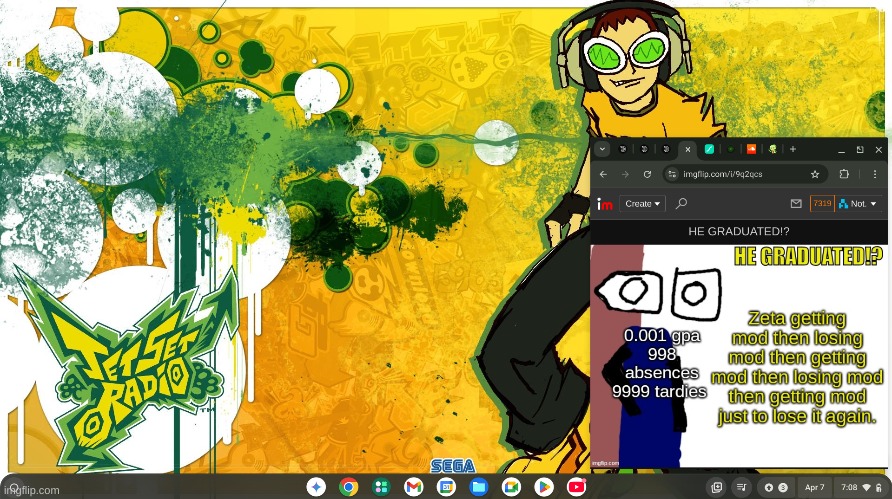Bookmark this page with star icon
This screenshot has height=499, width=892.
point(815,174)
